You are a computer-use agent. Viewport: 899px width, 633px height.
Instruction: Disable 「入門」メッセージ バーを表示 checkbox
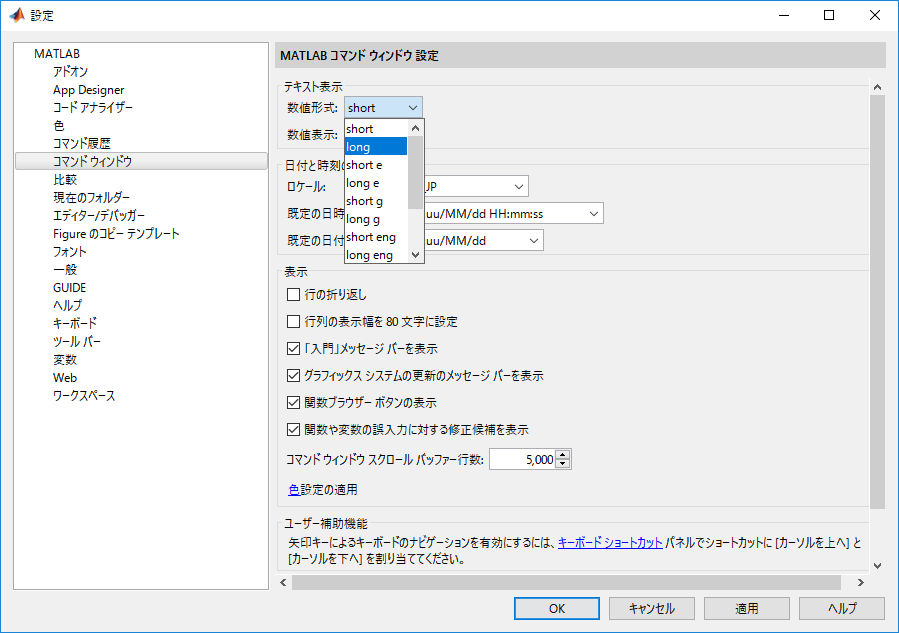pyautogui.click(x=294, y=349)
